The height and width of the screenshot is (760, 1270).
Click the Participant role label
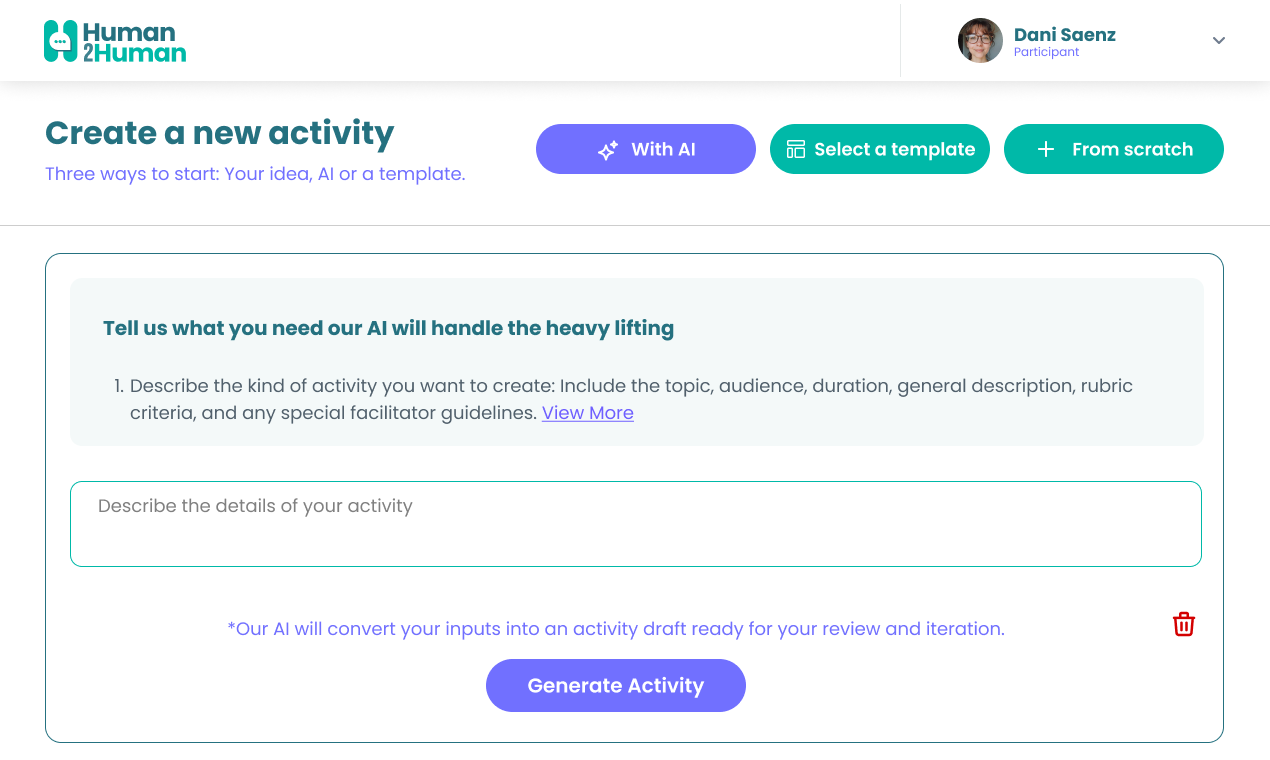tap(1046, 53)
